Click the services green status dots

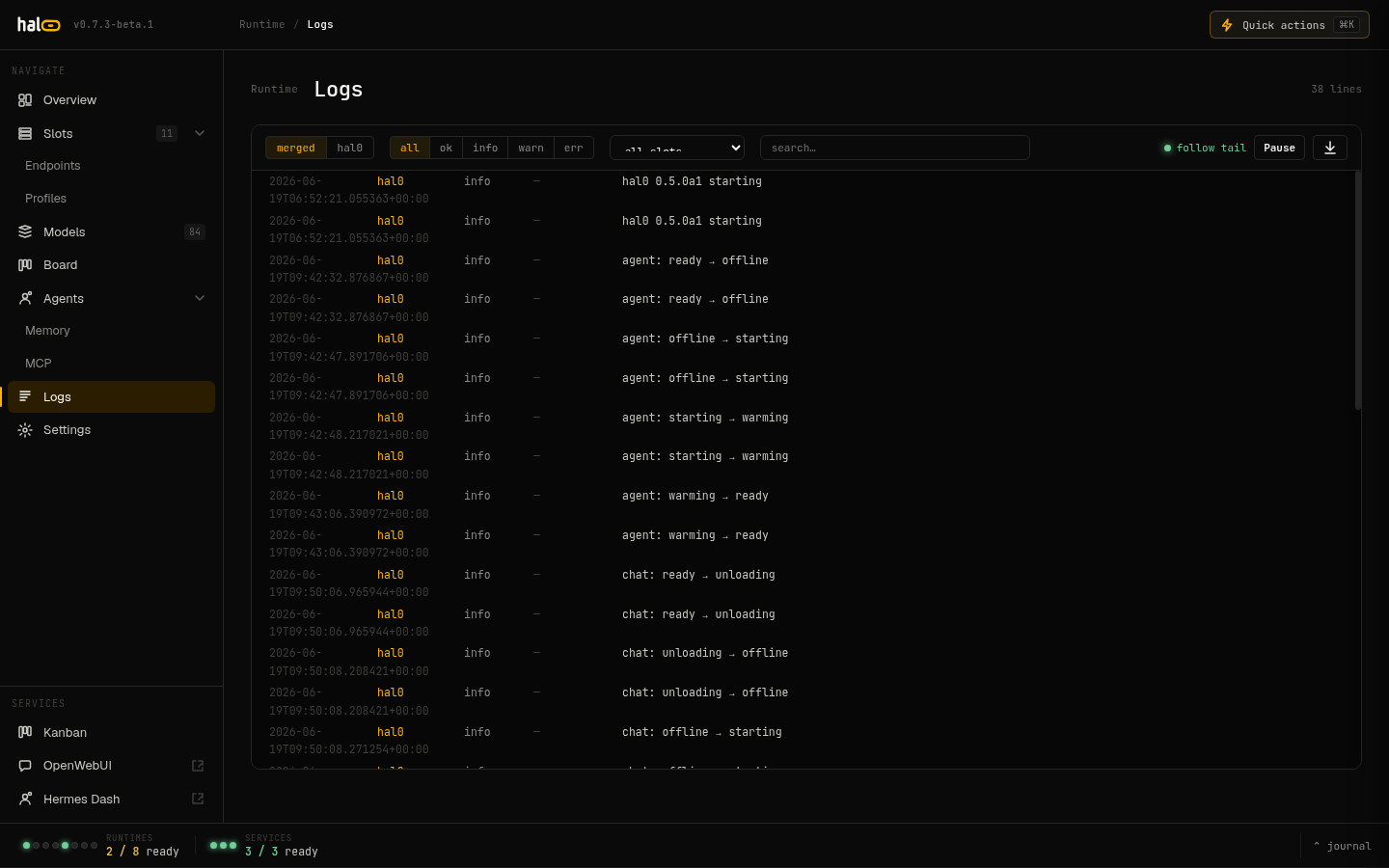point(223,846)
